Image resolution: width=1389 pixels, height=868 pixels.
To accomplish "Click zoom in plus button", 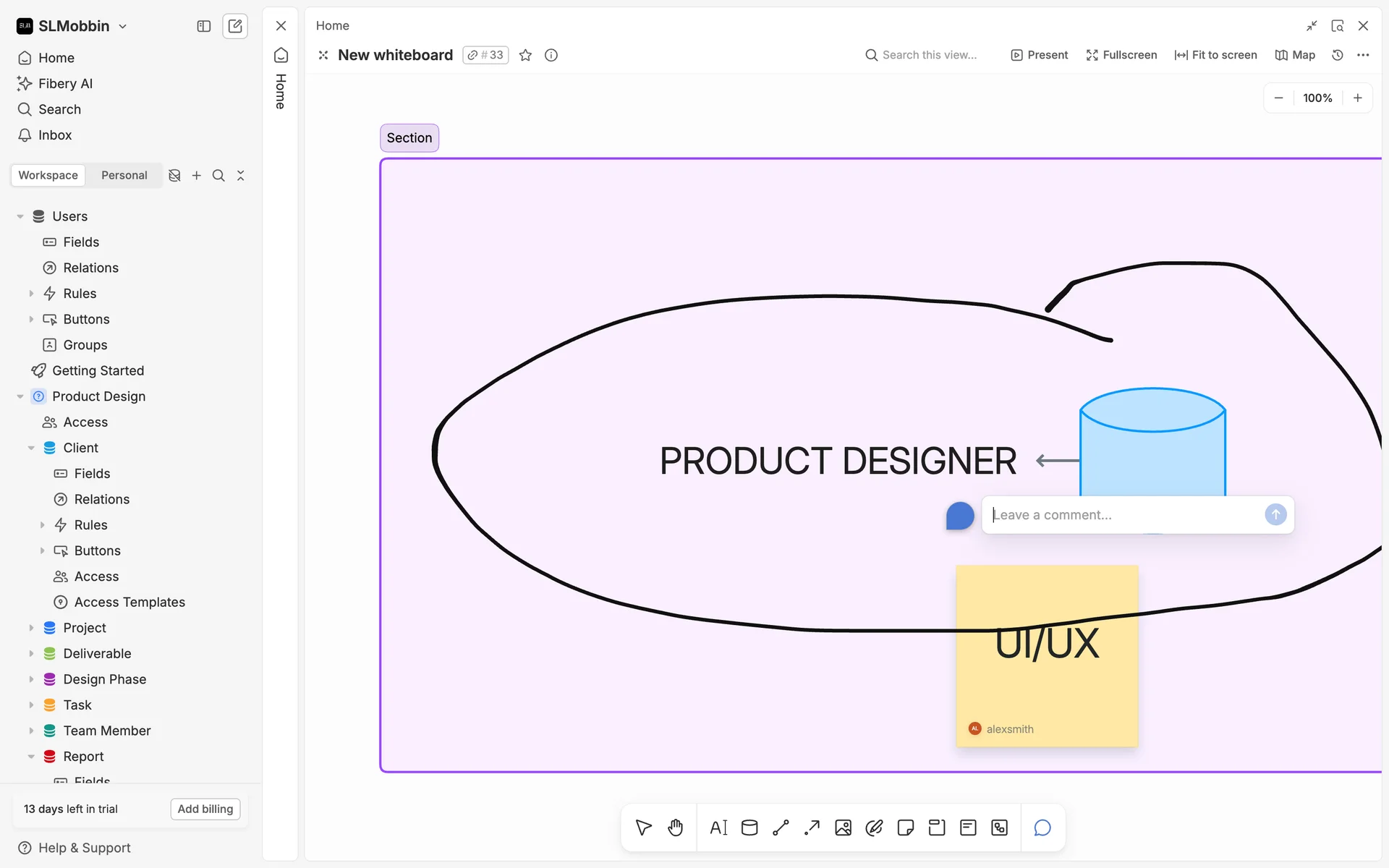I will [1358, 98].
